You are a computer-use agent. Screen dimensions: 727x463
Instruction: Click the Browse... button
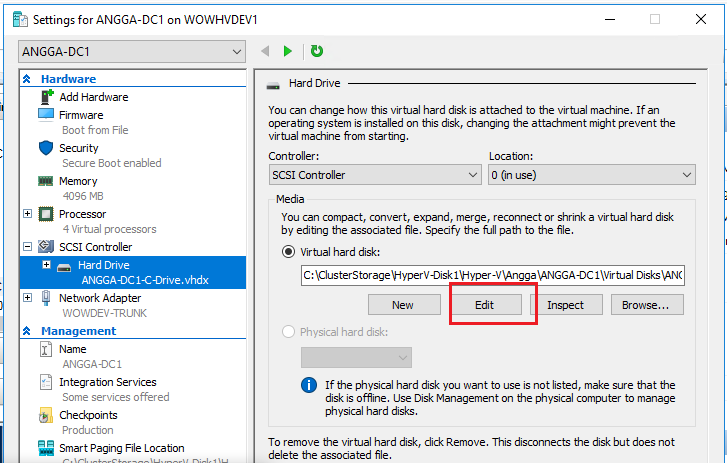[647, 304]
